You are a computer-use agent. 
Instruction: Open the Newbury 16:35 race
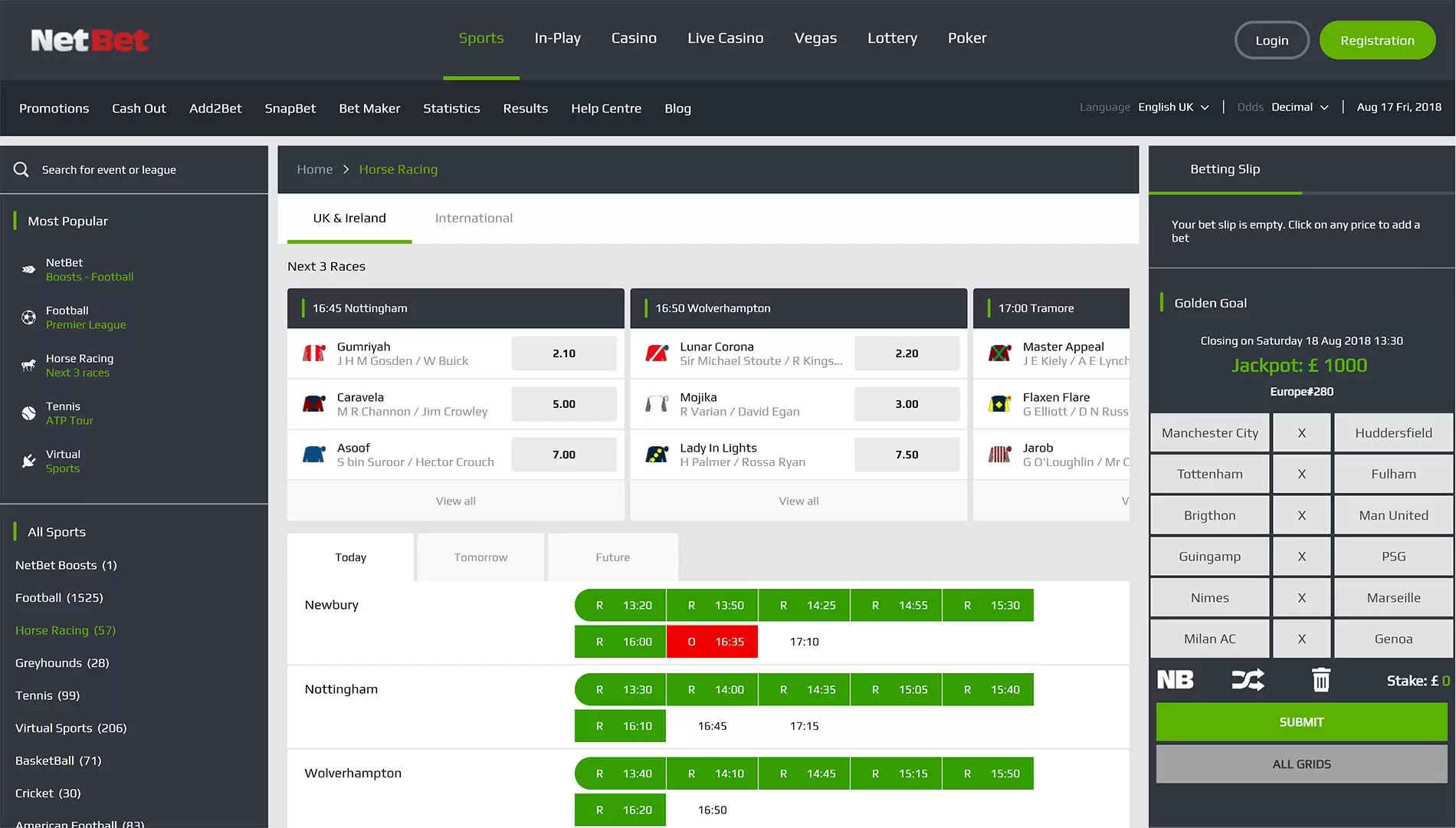(712, 642)
